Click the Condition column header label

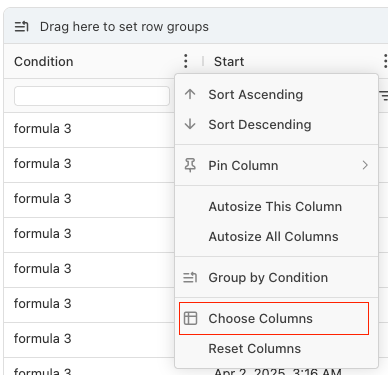pyautogui.click(x=44, y=62)
